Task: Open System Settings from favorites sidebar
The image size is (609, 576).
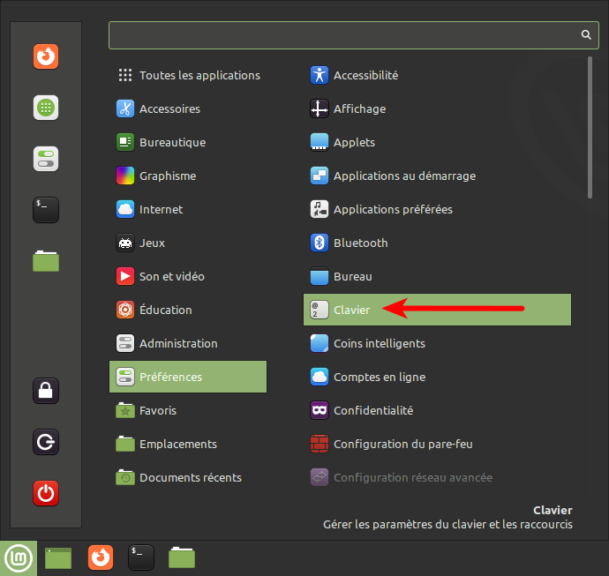Action: click(x=46, y=159)
